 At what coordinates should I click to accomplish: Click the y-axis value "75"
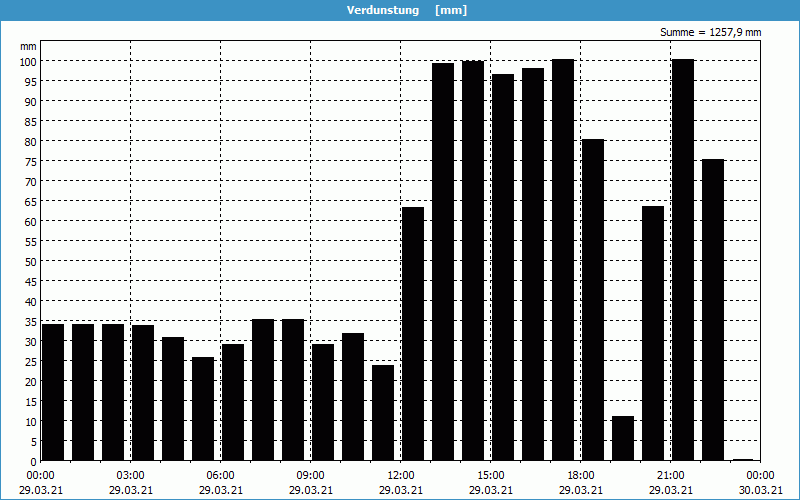(x=31, y=161)
